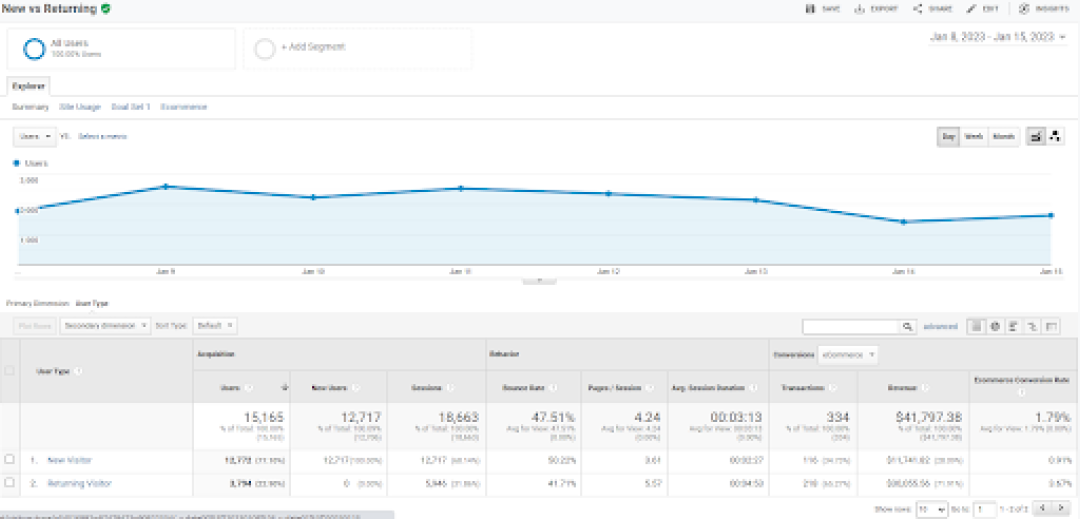Viewport: 1080px width, 519px height.
Task: Expand the Secondary dimension dropdown
Action: 105,325
